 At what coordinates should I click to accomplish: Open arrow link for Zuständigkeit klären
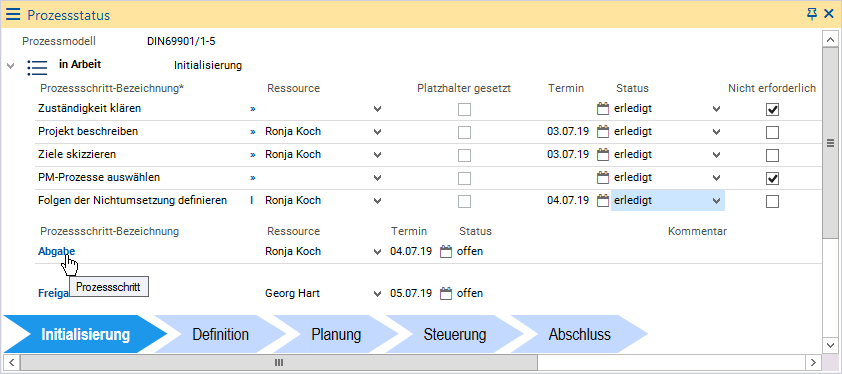[252, 109]
